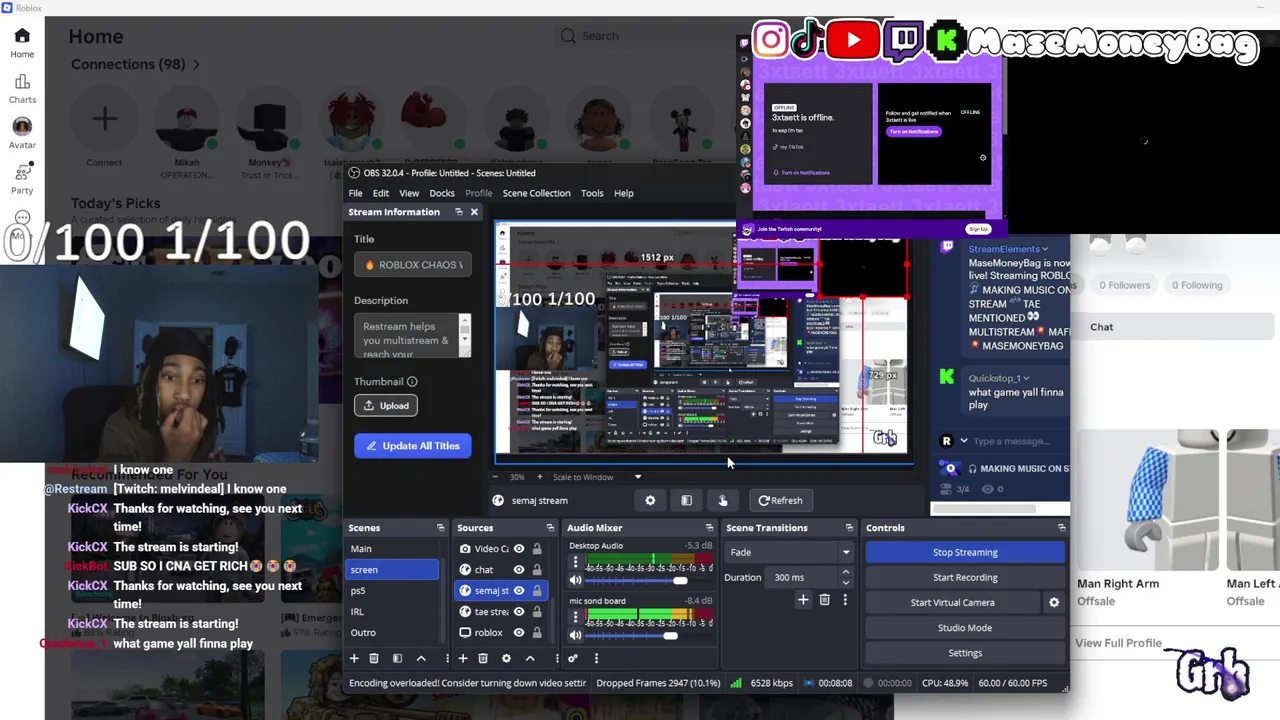Move source up with arrow icon

coord(530,658)
